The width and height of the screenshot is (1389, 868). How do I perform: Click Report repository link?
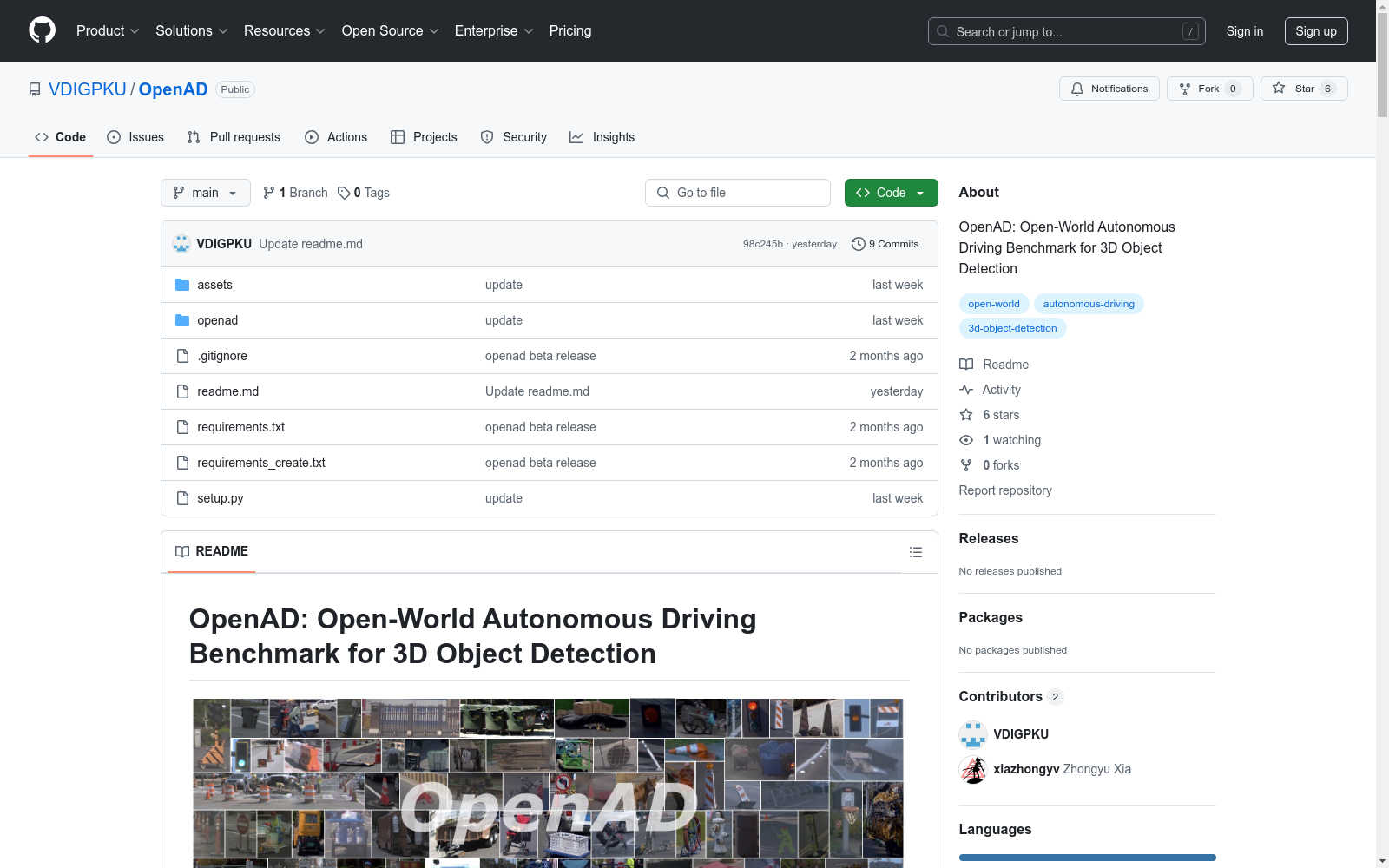pos(1005,490)
